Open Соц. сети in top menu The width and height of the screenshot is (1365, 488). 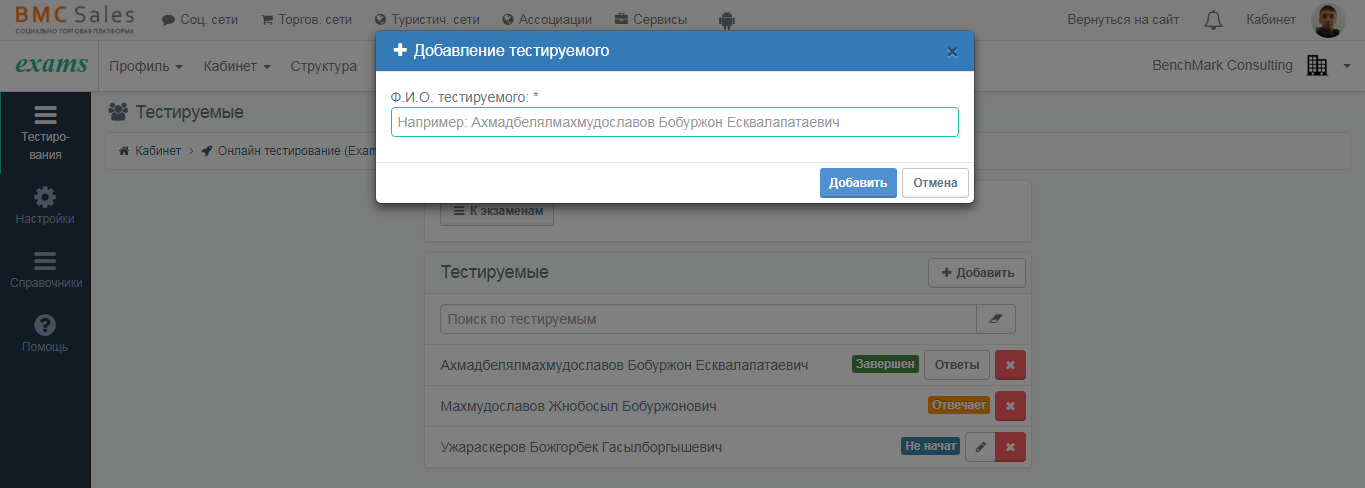click(200, 20)
